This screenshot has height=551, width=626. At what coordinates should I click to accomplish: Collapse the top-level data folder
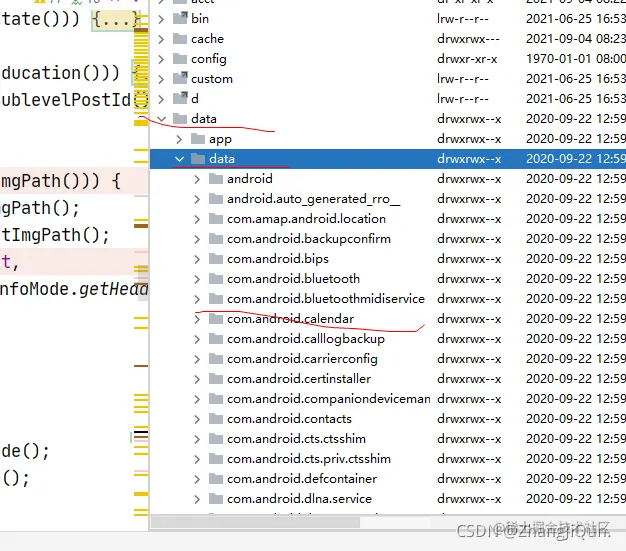(x=161, y=119)
